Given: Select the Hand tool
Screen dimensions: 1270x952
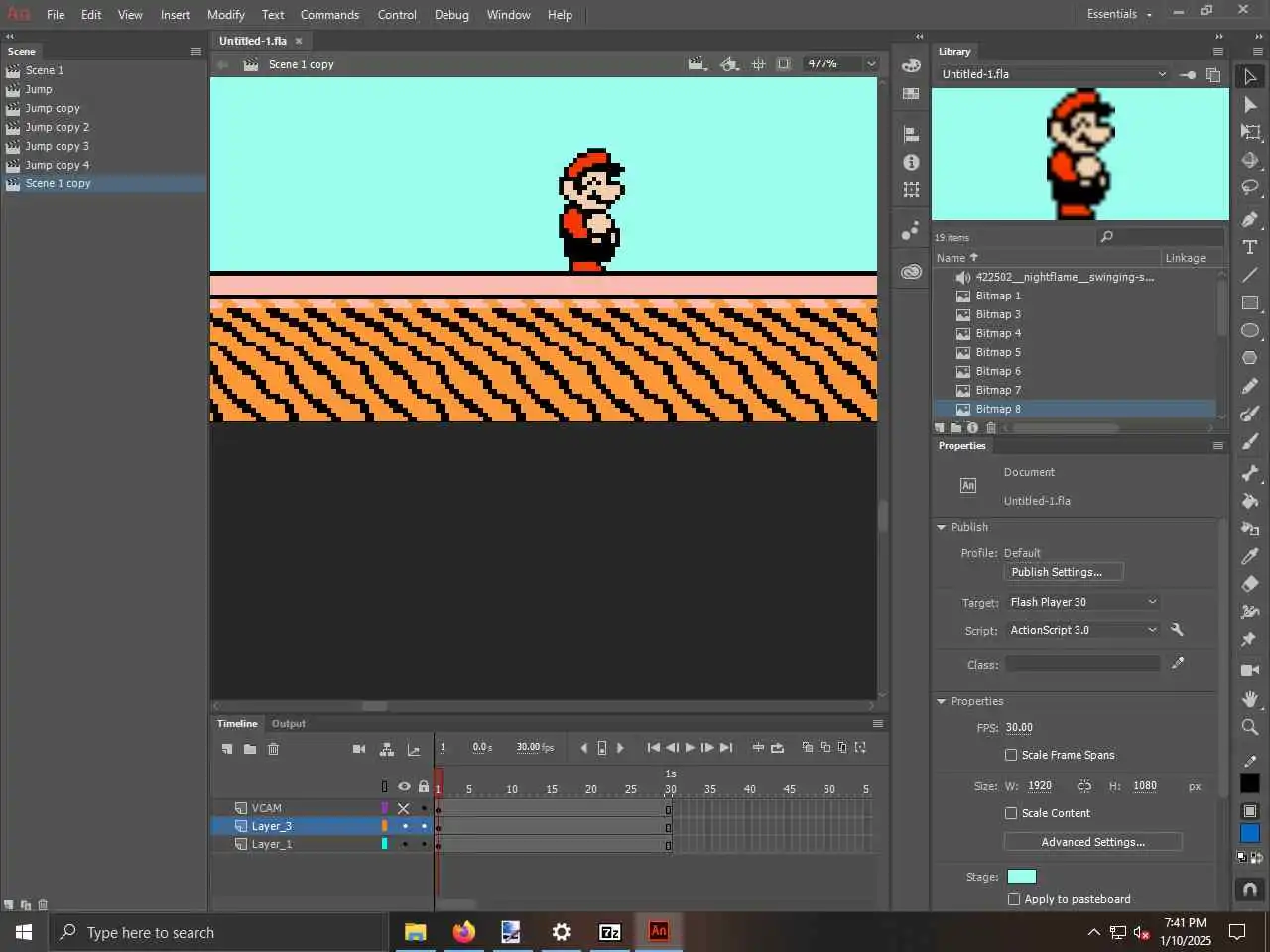Looking at the screenshot, I should [x=1250, y=699].
